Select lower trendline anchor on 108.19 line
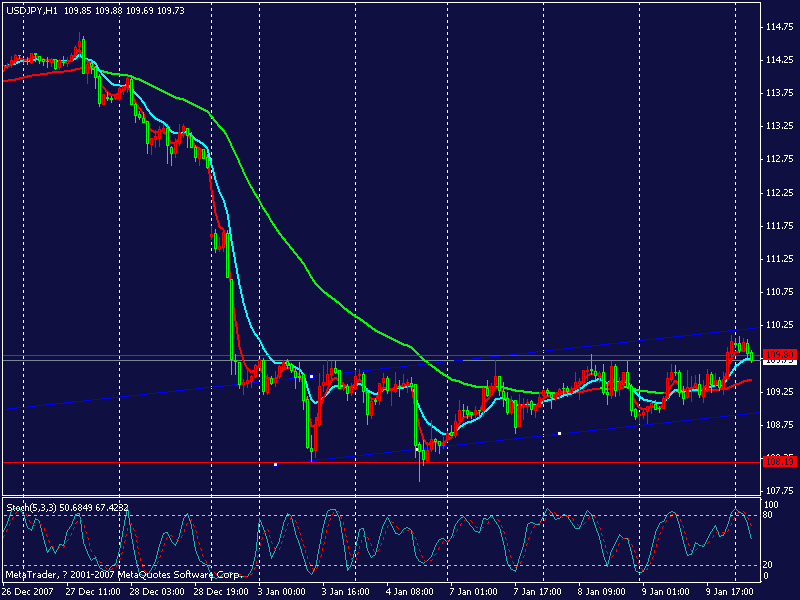The image size is (800, 600). 276,465
